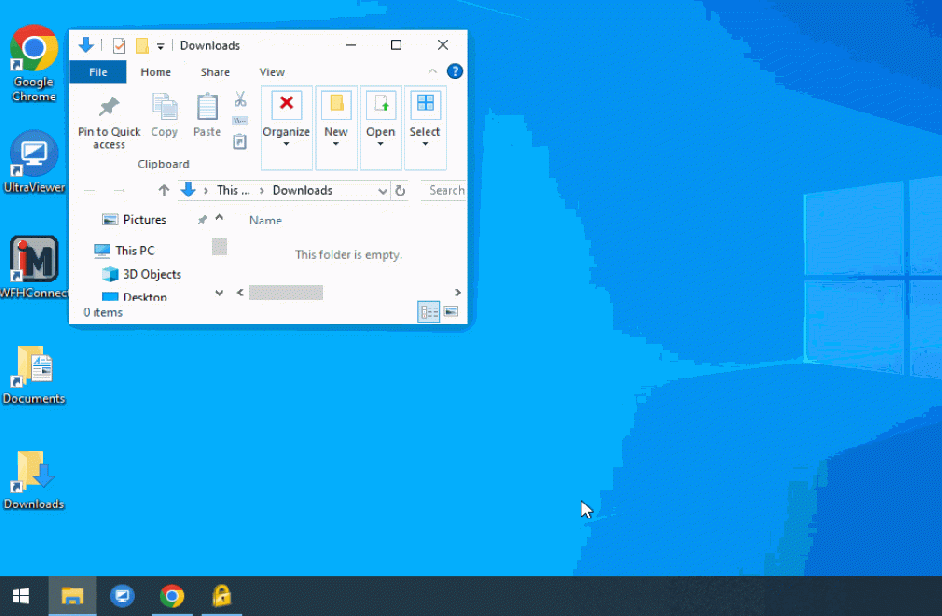
Task: Go up one folder level arrow
Action: (163, 191)
